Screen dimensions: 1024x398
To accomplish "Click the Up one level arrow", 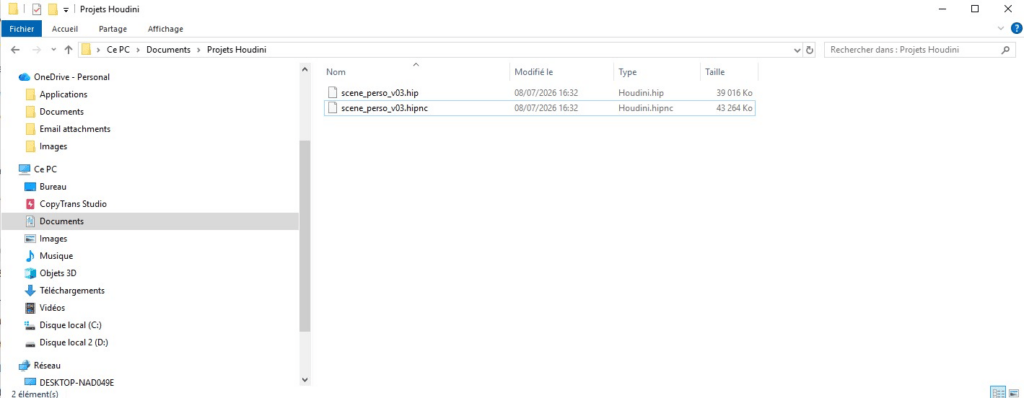I will 69,50.
